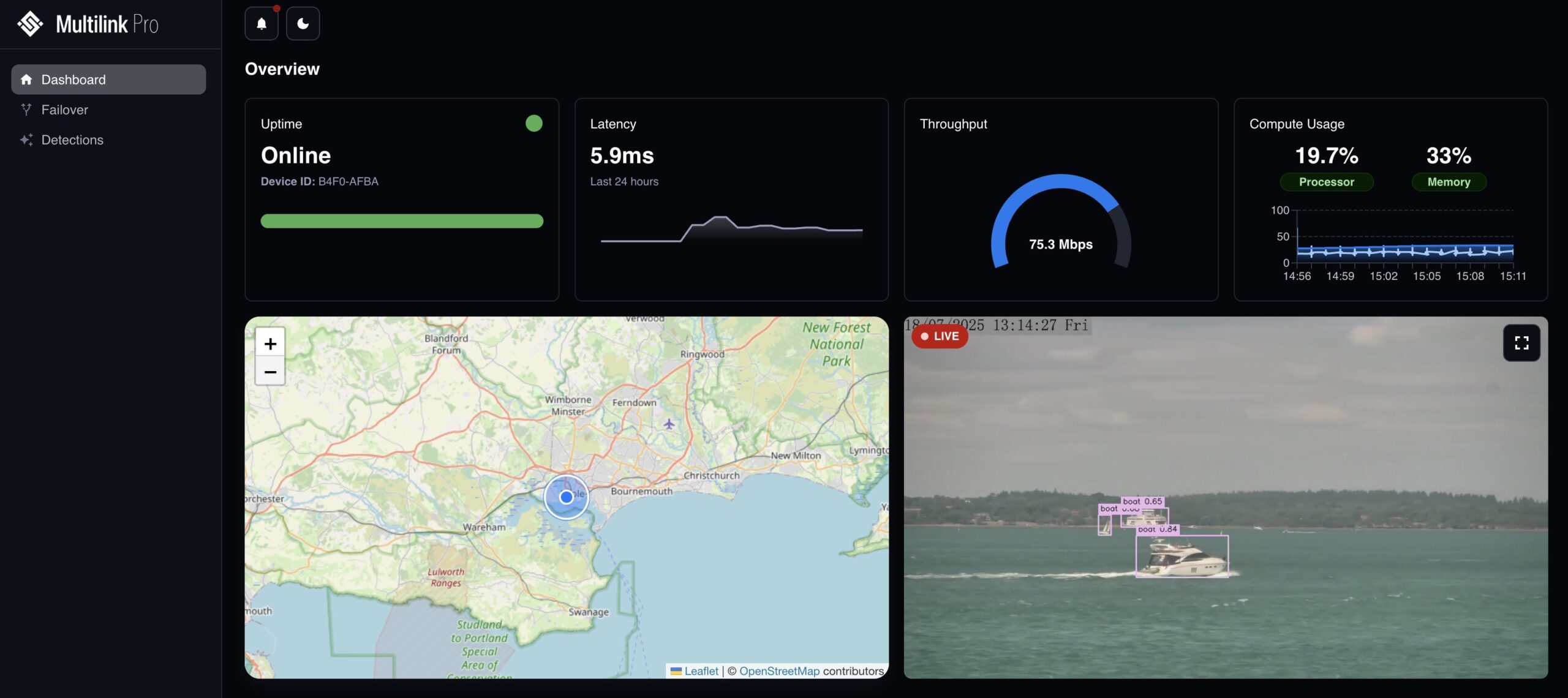This screenshot has width=1568, height=698.
Task: Click the red LIVE badge
Action: pos(940,336)
